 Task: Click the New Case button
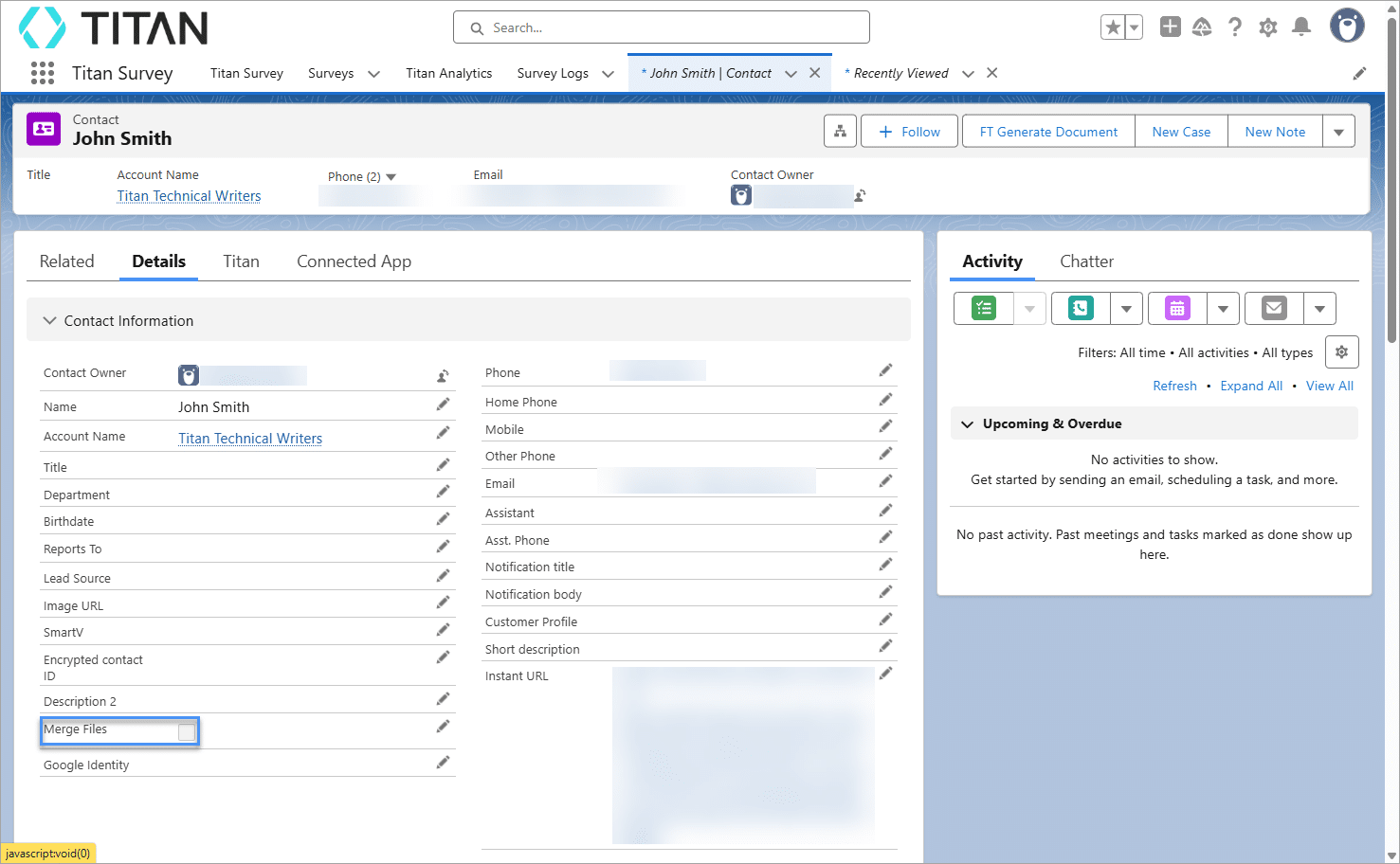point(1181,132)
